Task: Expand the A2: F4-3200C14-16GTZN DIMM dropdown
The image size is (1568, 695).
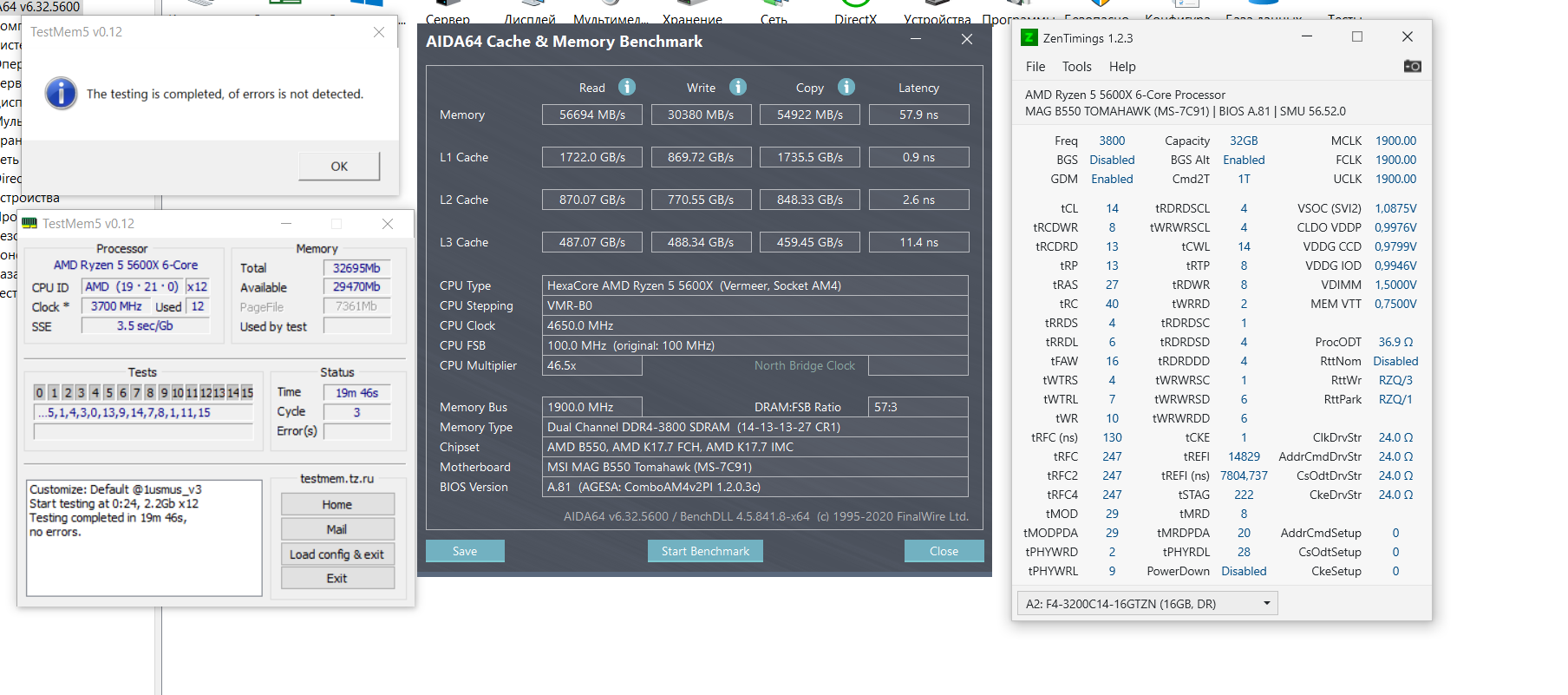Action: pos(1147,604)
